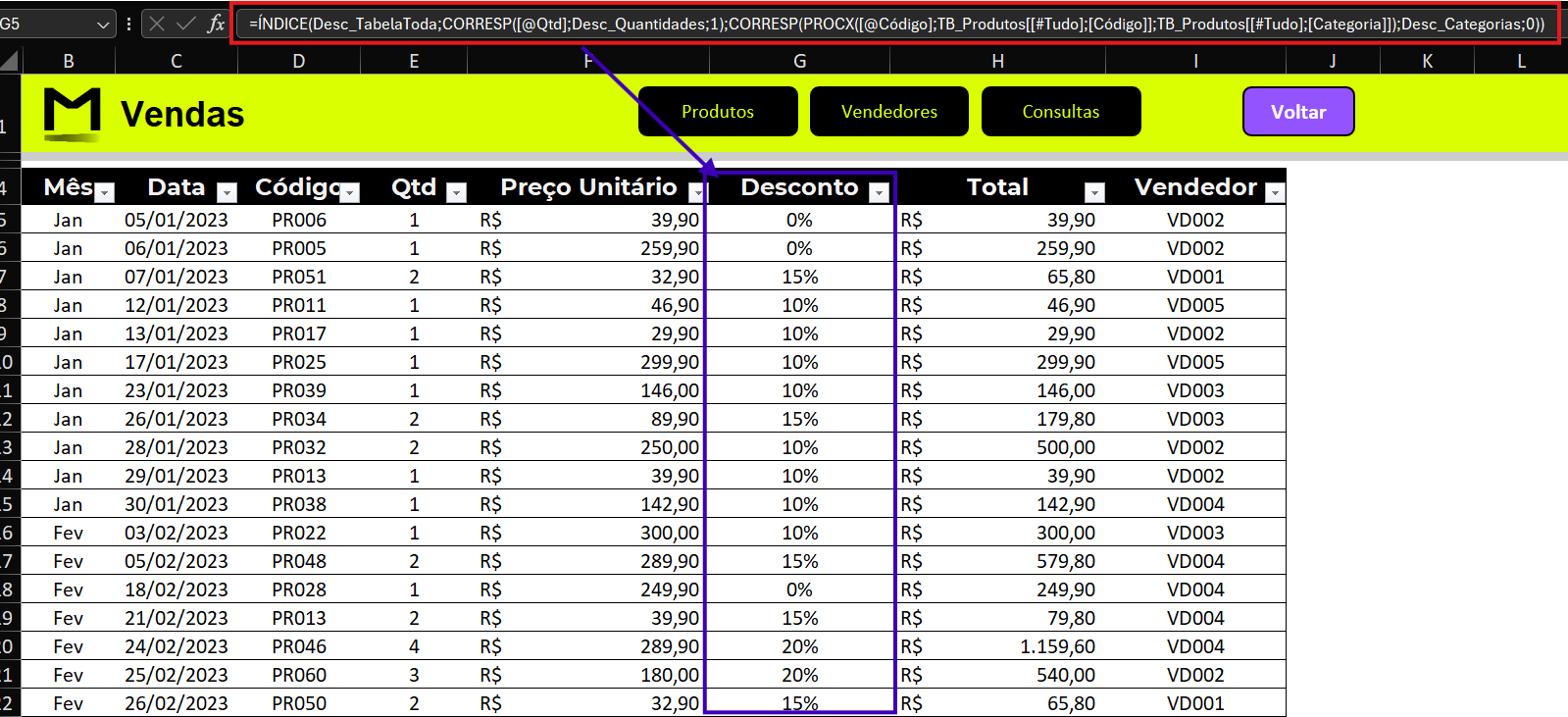Select code cell PR060
1568x717 pixels.
tap(299, 675)
